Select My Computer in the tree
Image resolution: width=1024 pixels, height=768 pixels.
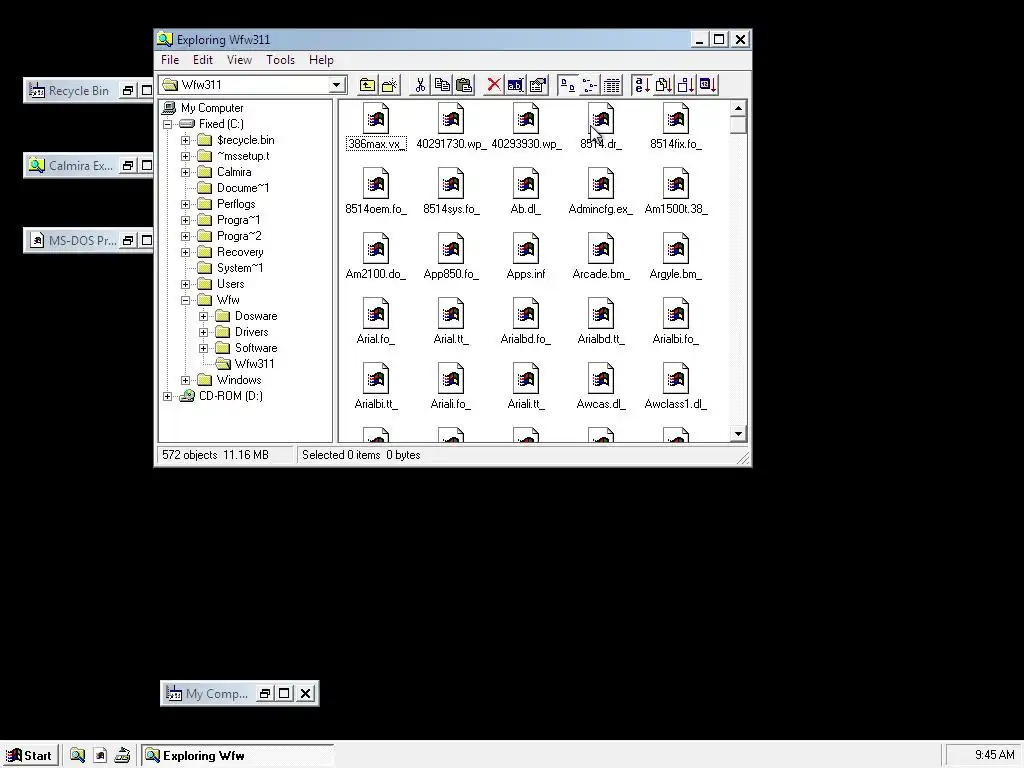[x=212, y=108]
